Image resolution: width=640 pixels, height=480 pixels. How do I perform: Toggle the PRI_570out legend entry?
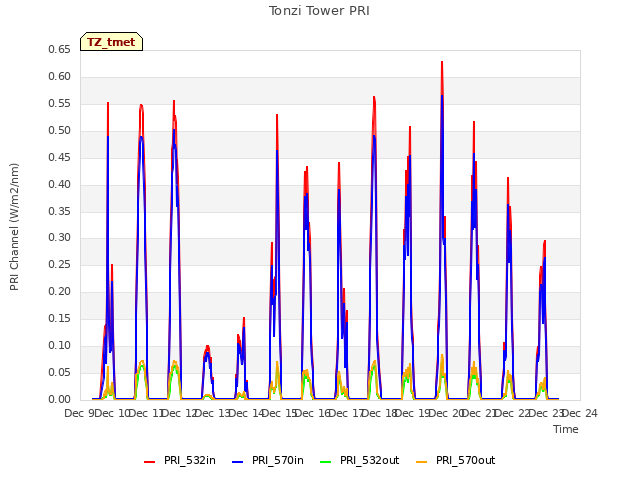pos(455,460)
